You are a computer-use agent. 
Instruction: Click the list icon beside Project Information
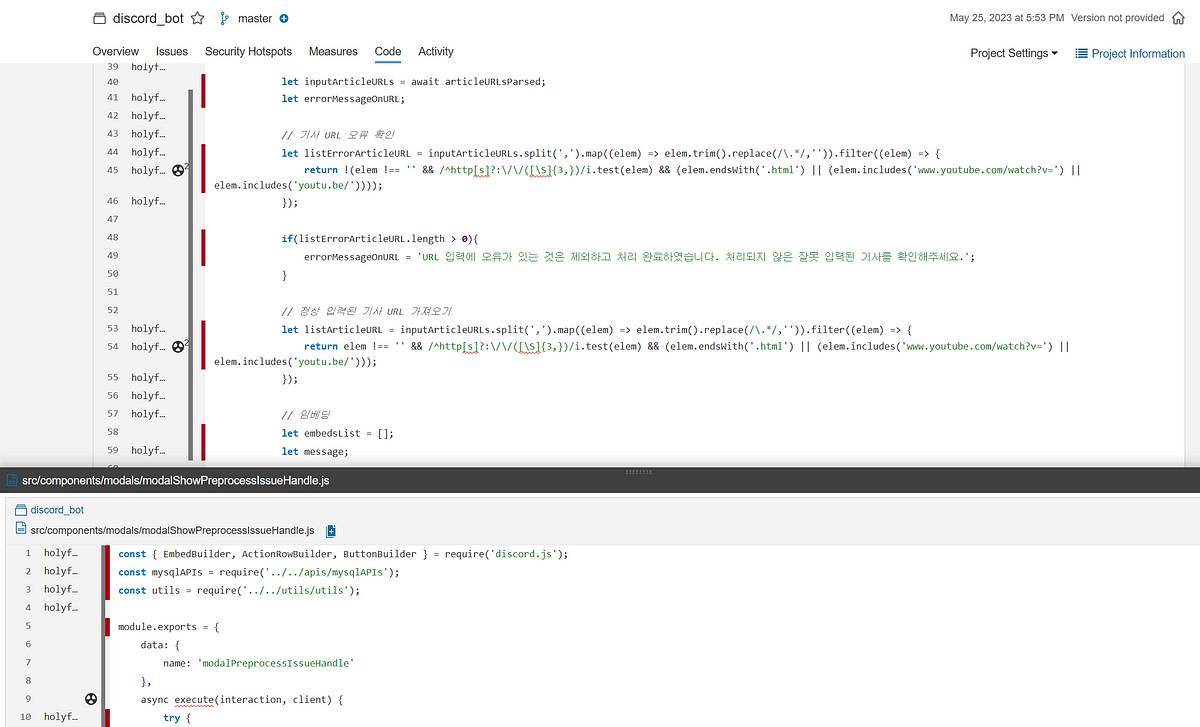pyautogui.click(x=1081, y=53)
